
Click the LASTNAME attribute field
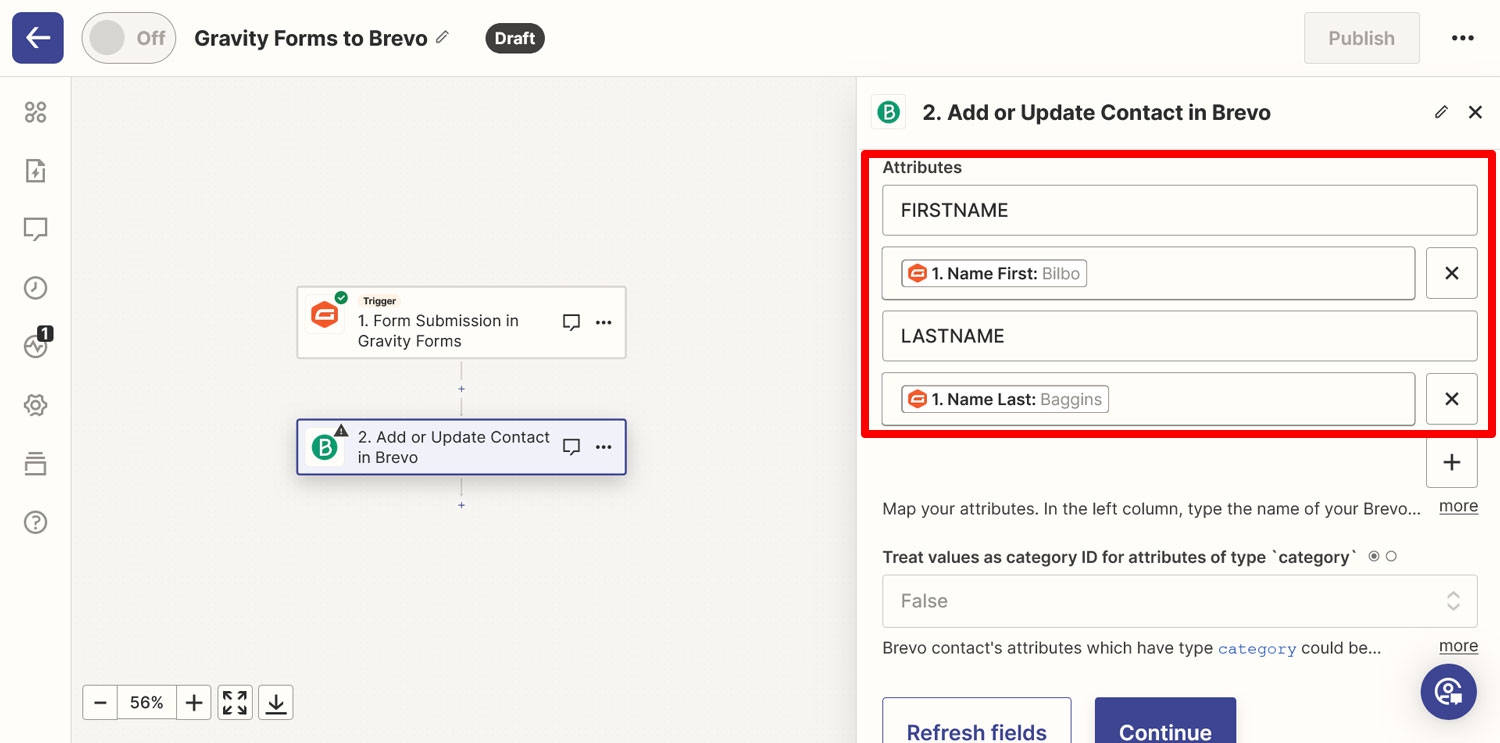pyautogui.click(x=1180, y=336)
